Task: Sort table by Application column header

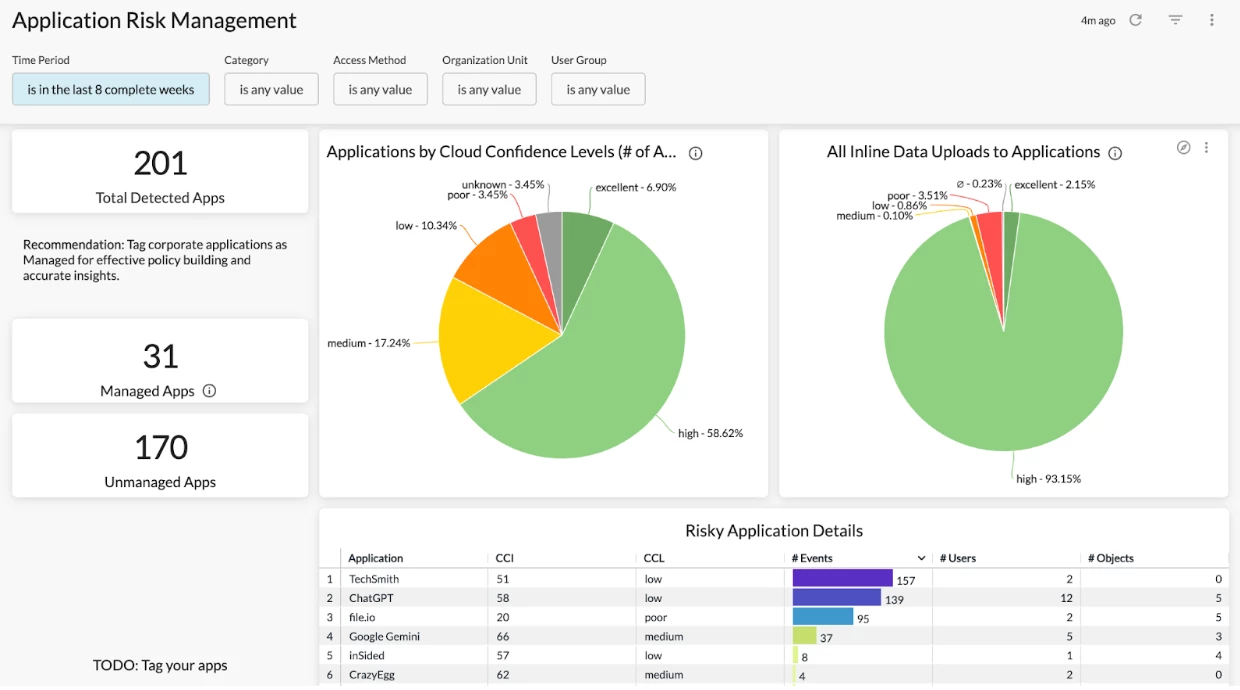Action: (376, 558)
